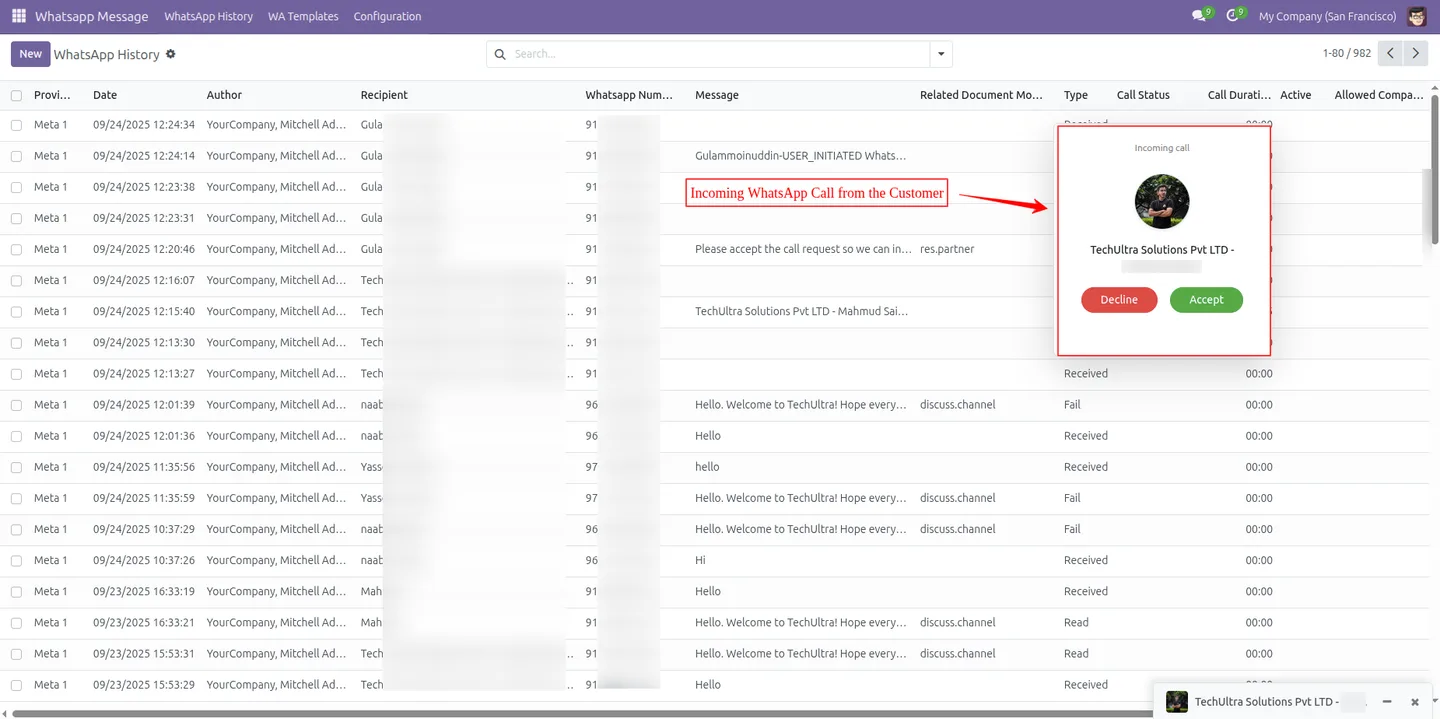Image resolution: width=1440 pixels, height=719 pixels.
Task: Open the WA Templates menu
Action: (x=303, y=16)
